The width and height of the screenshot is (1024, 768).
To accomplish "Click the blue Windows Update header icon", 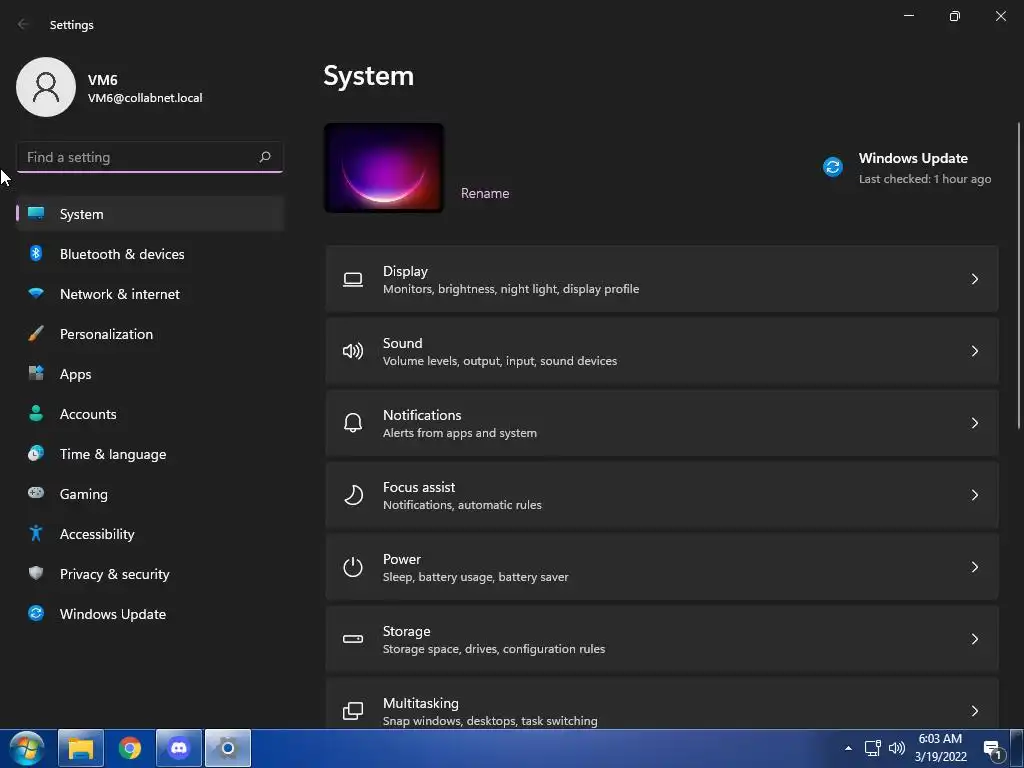I will [x=833, y=167].
